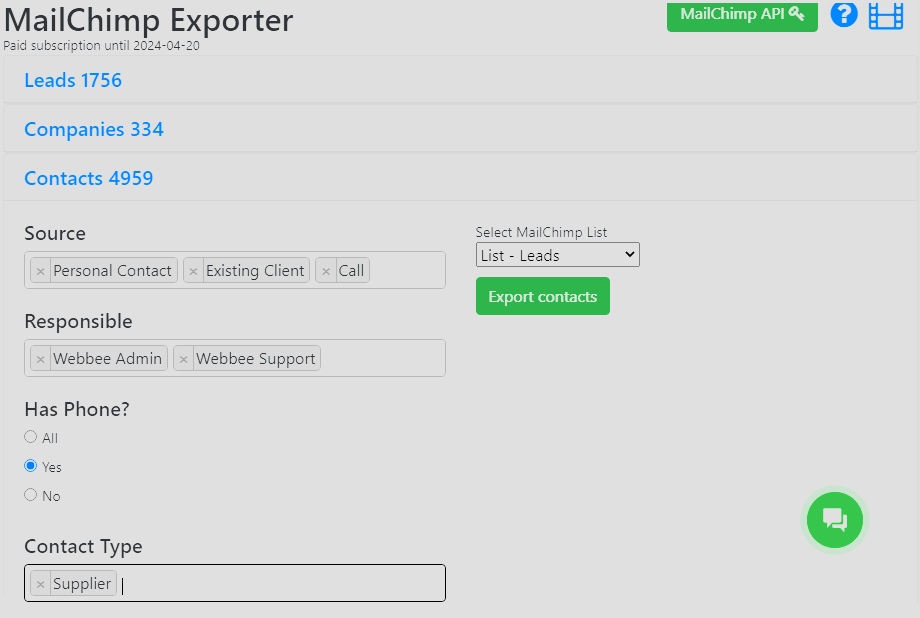Open the green chat bubble widget
Viewport: 920px width, 618px height.
(835, 520)
